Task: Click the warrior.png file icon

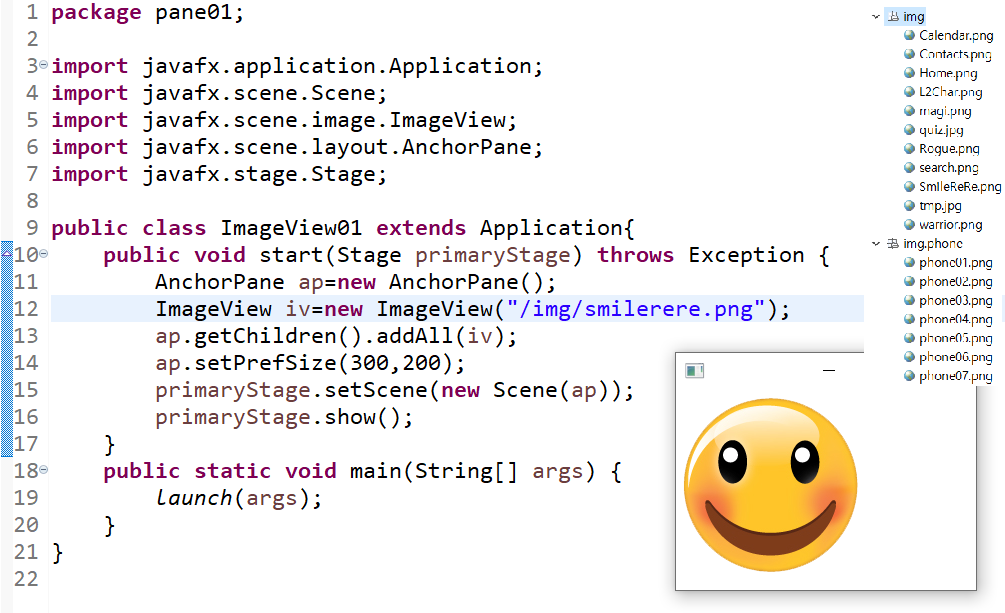Action: click(909, 224)
